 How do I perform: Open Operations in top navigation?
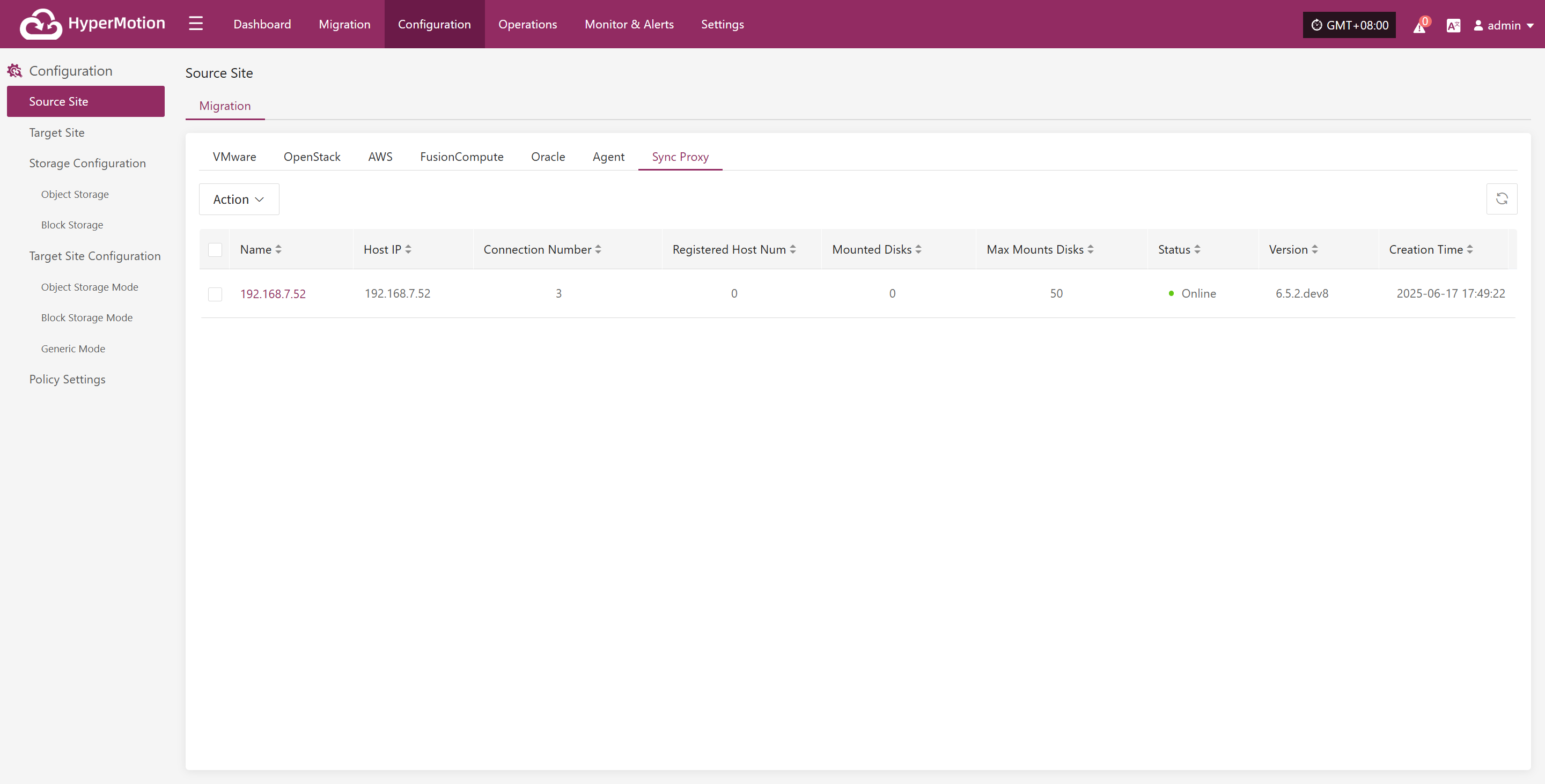(527, 24)
